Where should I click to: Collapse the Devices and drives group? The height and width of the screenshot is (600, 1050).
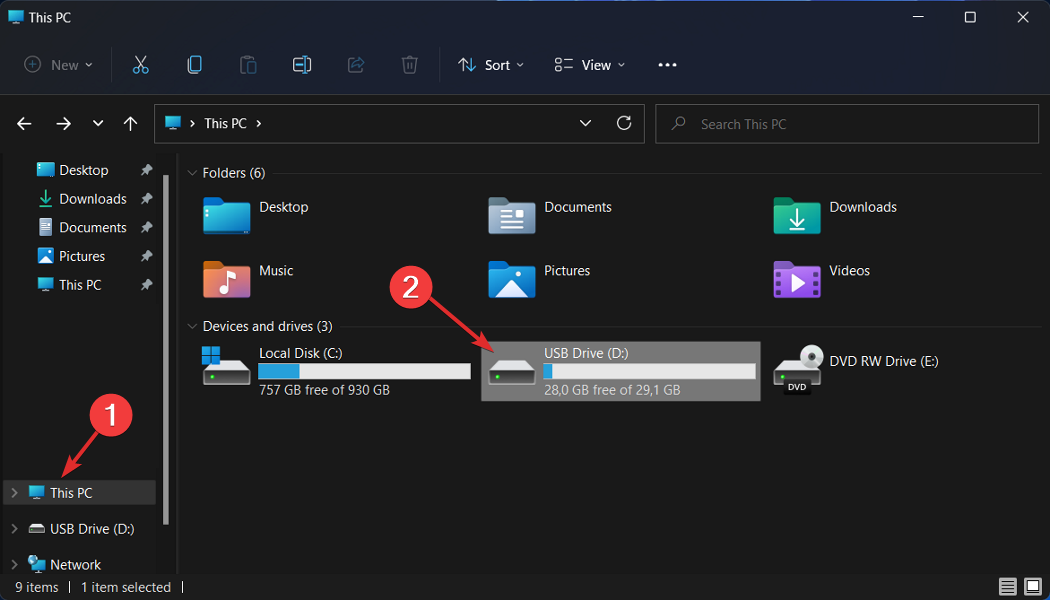point(193,327)
